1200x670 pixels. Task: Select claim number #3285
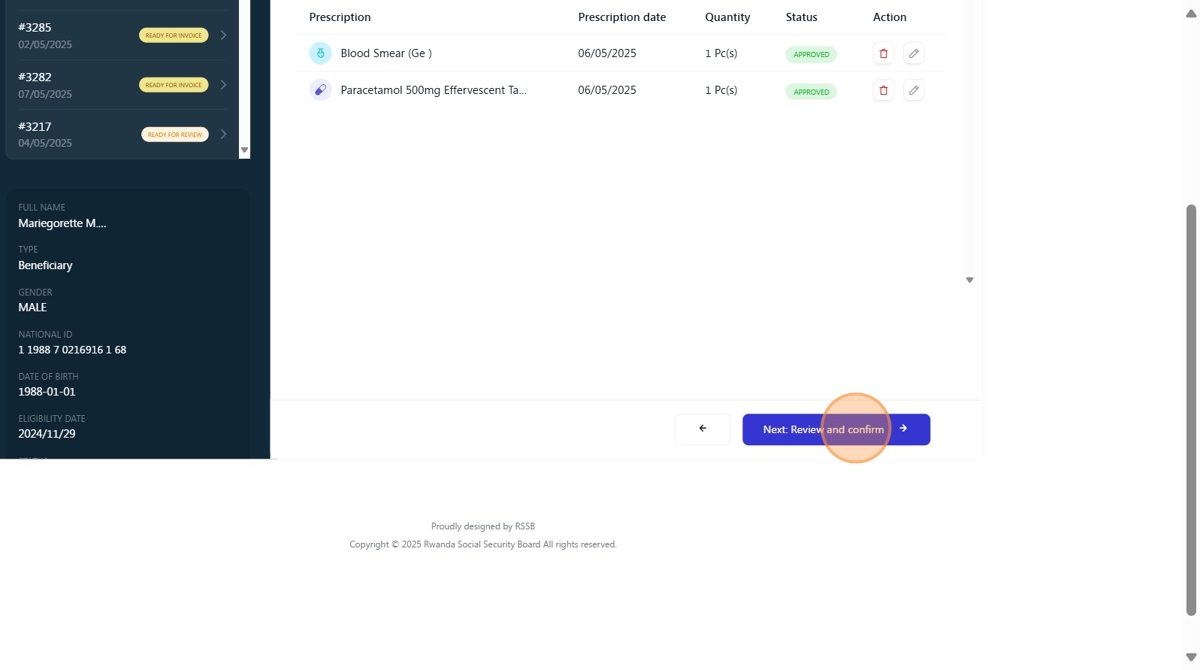pos(35,27)
